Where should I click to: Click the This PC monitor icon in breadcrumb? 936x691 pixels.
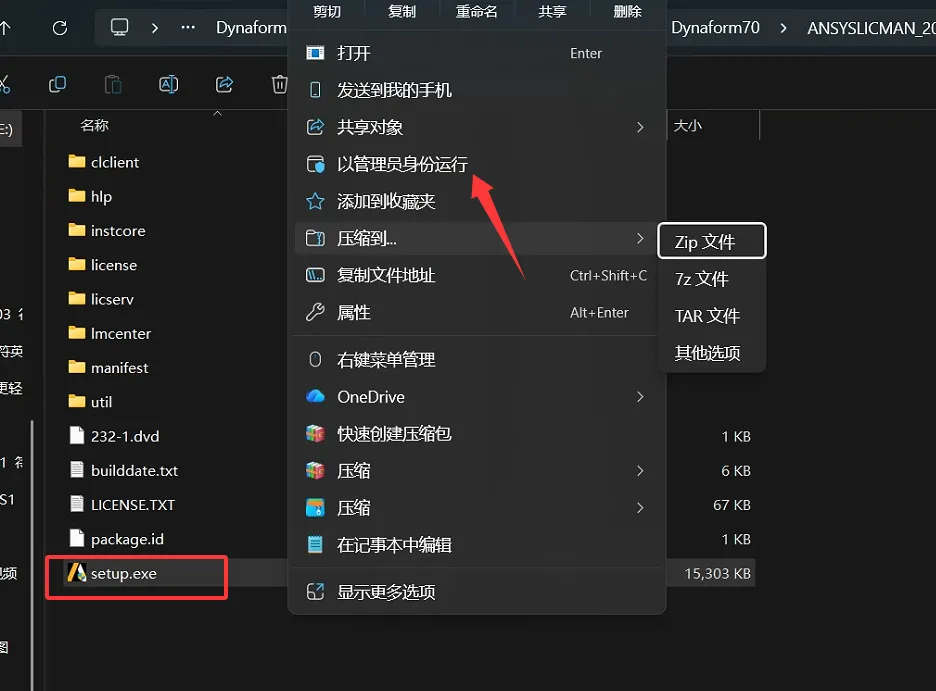pos(119,27)
